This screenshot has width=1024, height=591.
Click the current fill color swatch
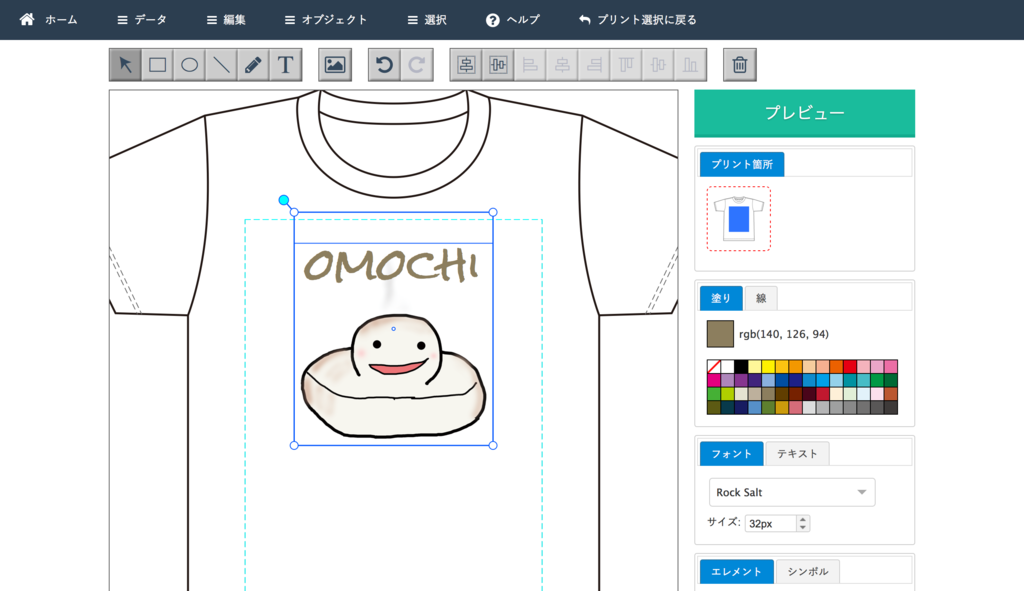[x=720, y=334]
